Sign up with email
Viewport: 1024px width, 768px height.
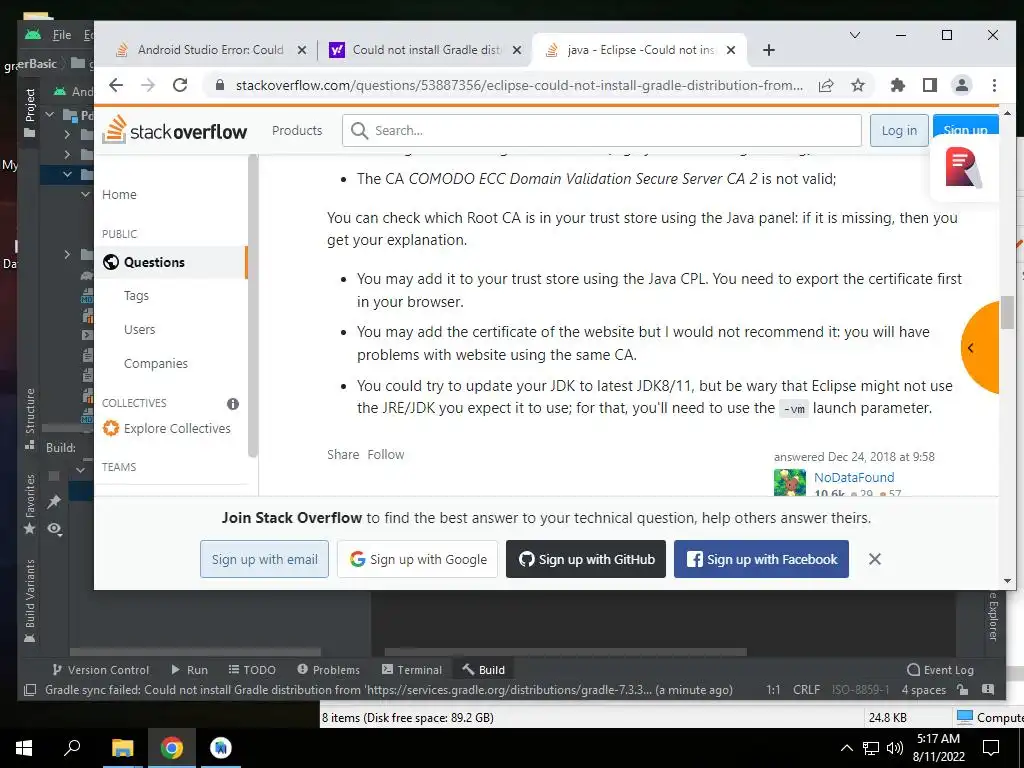[x=264, y=559]
